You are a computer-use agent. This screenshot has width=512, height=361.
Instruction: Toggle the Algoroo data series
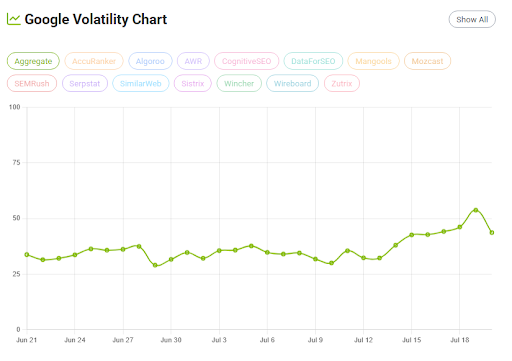pyautogui.click(x=150, y=61)
